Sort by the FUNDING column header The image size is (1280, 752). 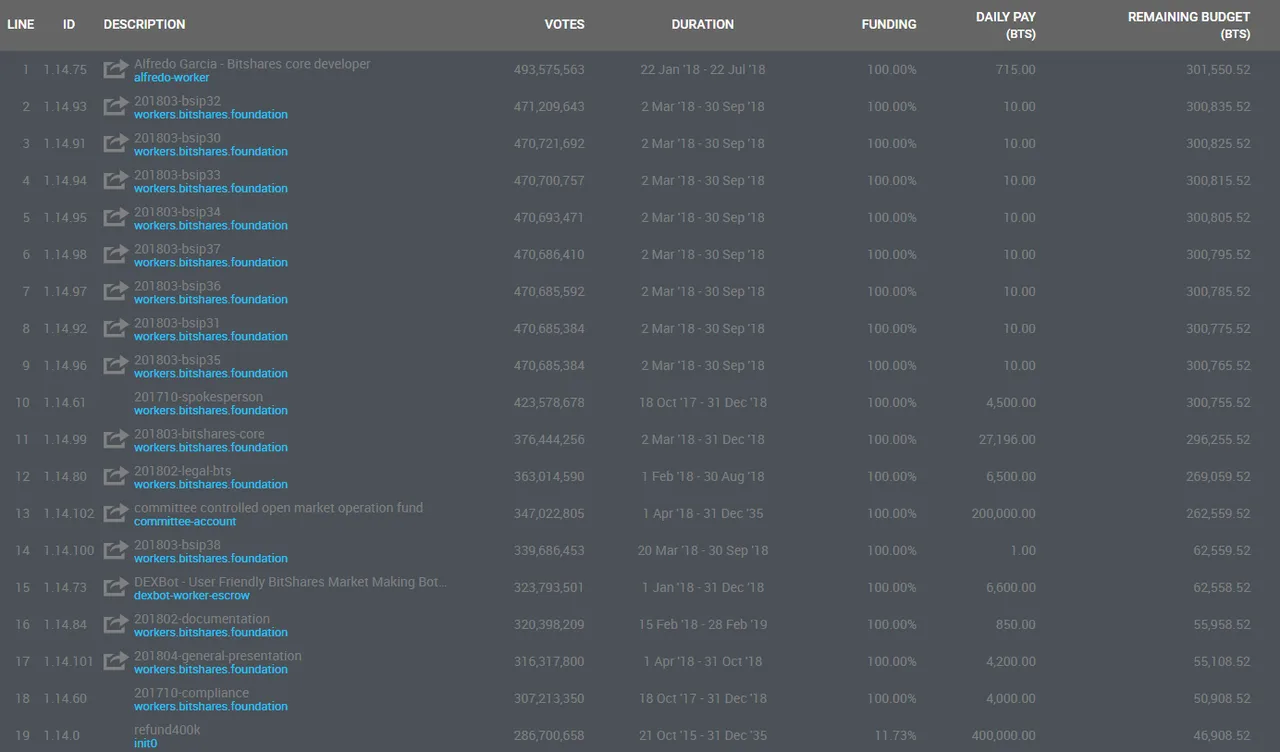click(889, 24)
